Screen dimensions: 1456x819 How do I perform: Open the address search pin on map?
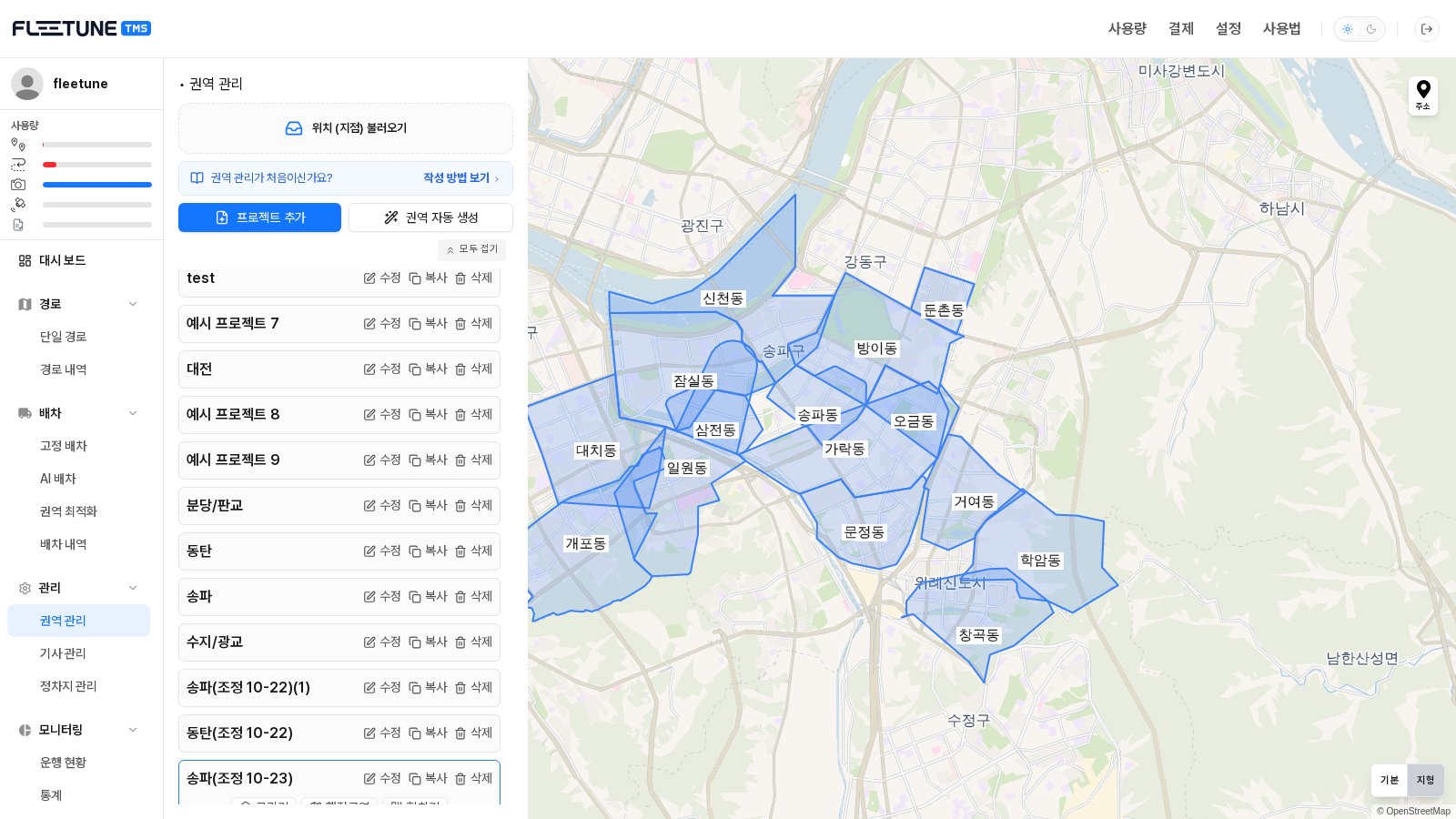pyautogui.click(x=1423, y=95)
